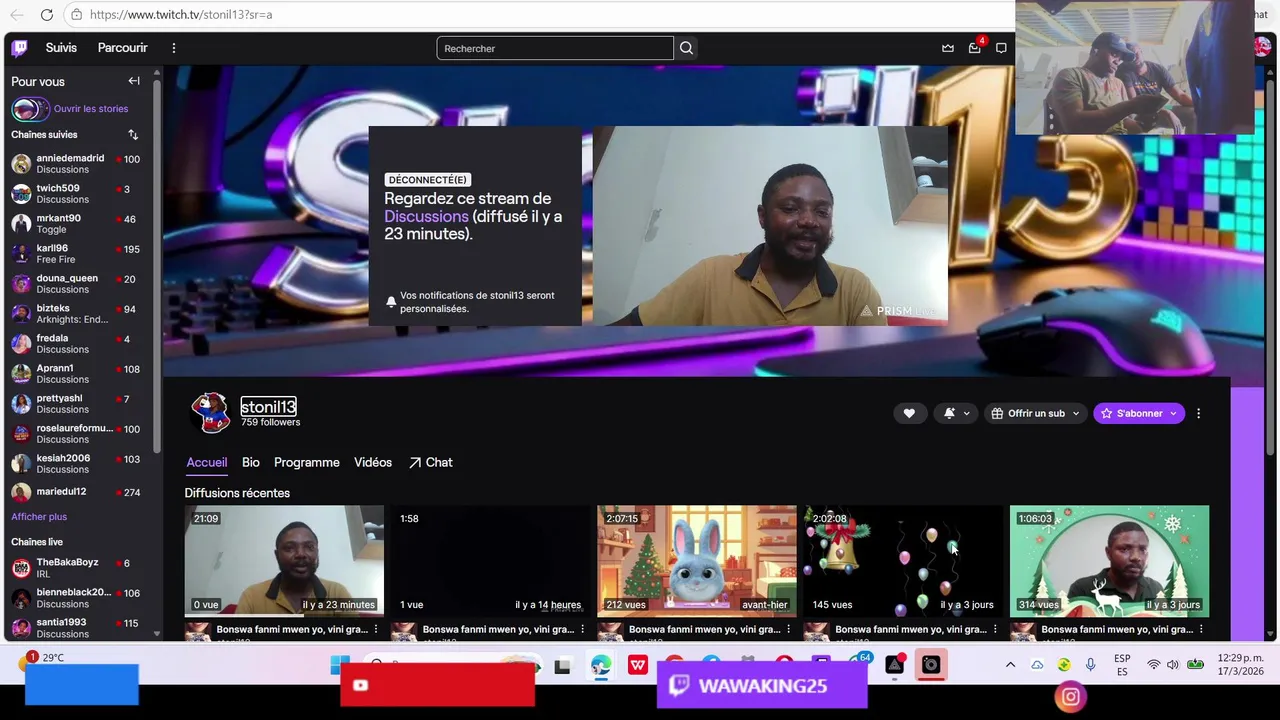Click Afficher plus in followed channels
Screen dimensions: 1280x720
(39, 517)
